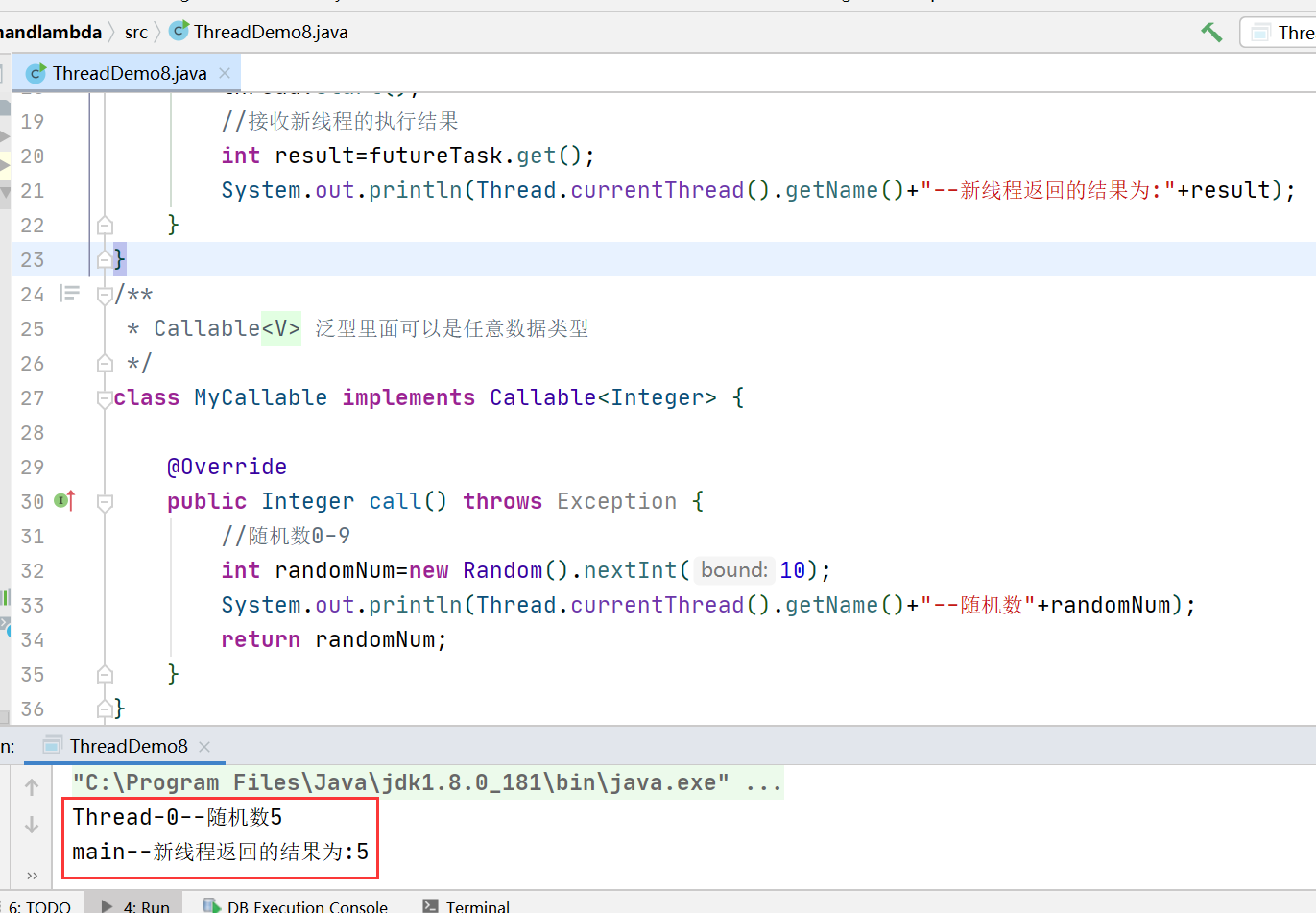This screenshot has height=913, width=1316.
Task: Click the Terminal prompt icon
Action: point(430,906)
